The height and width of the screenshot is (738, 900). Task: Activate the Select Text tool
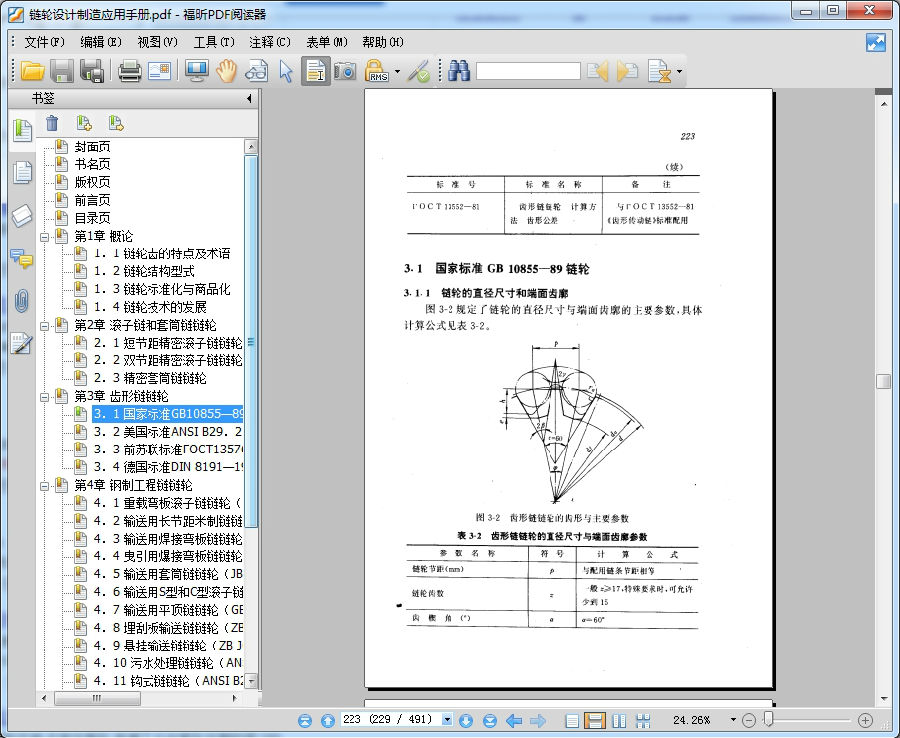(316, 71)
